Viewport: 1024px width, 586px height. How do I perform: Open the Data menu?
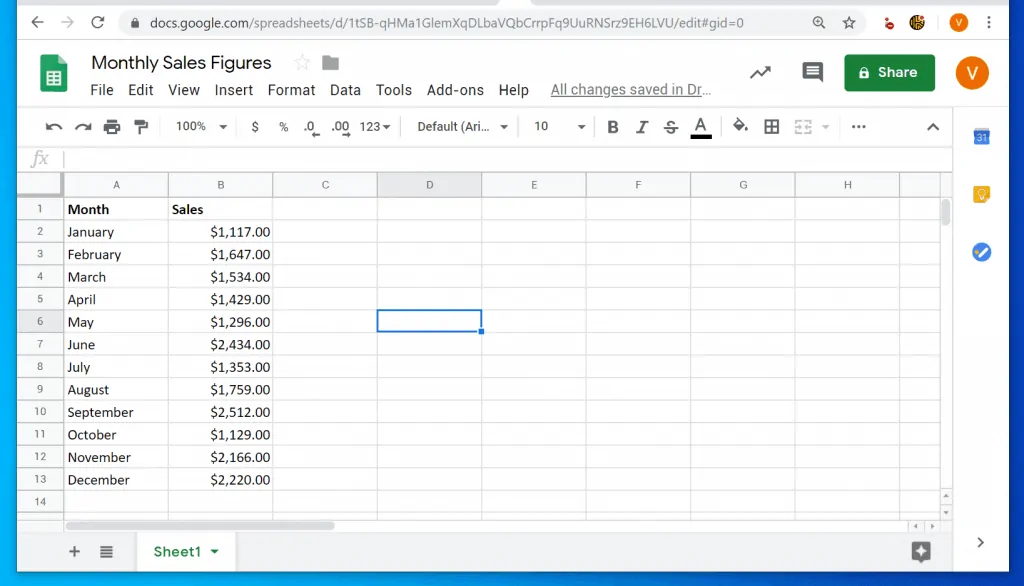345,90
